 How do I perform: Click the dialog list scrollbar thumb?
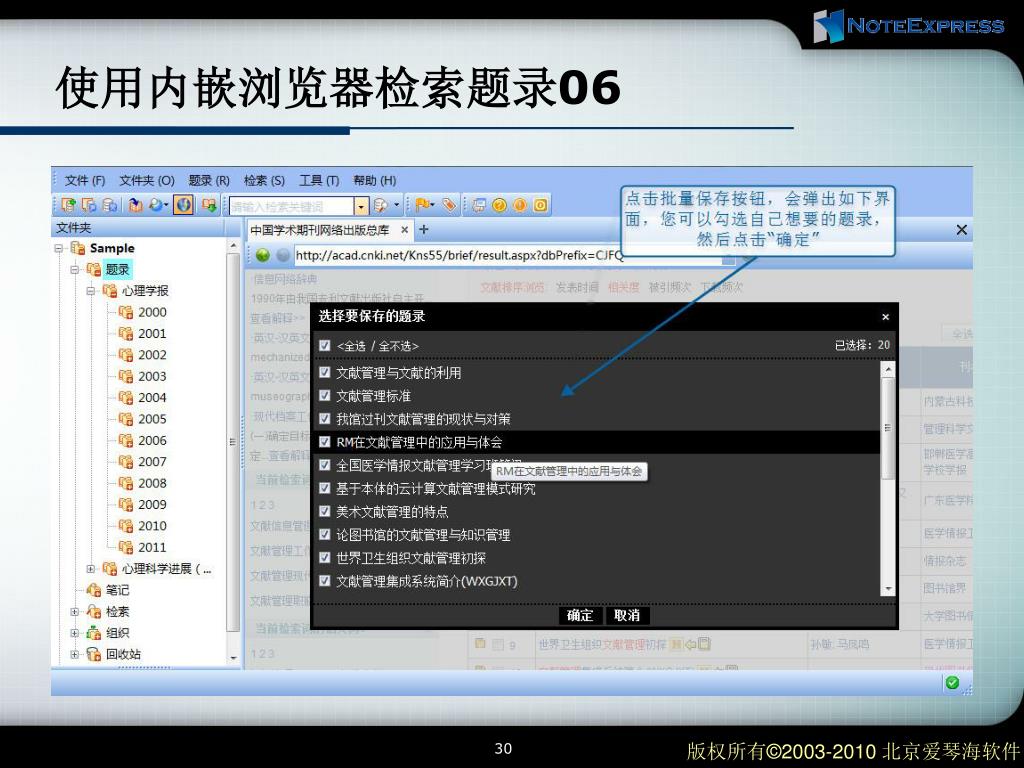[888, 428]
